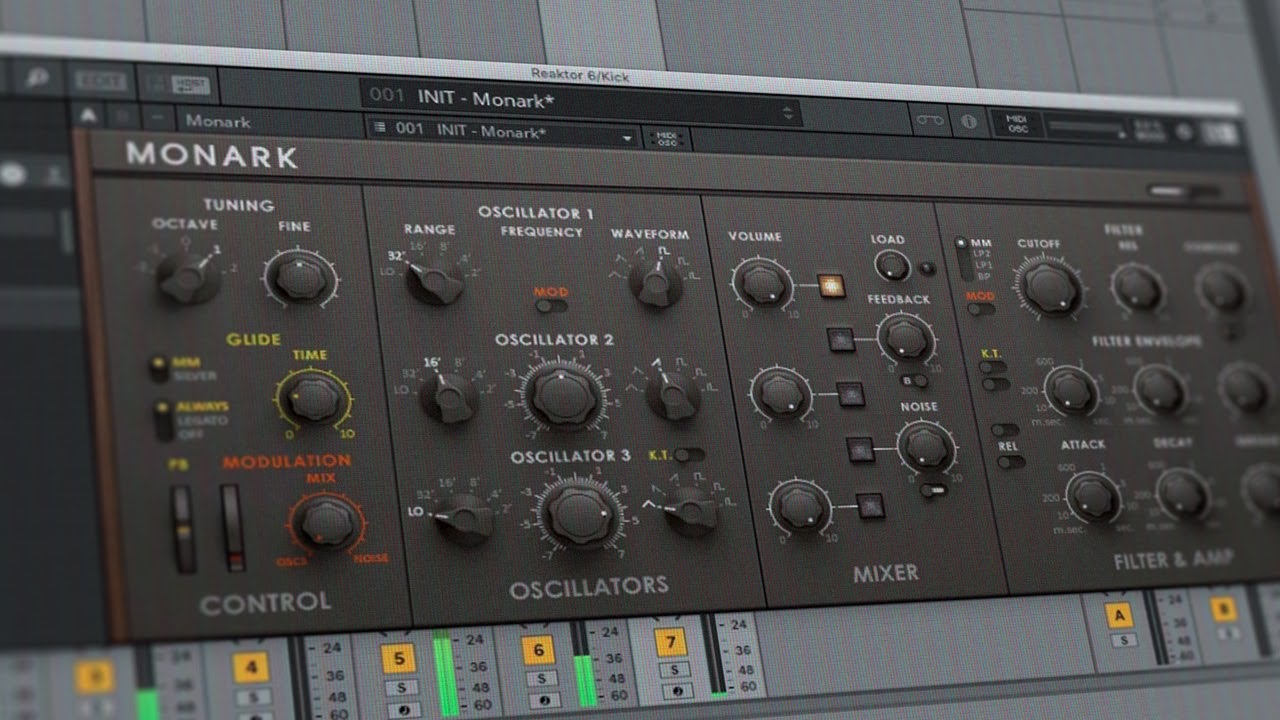This screenshot has width=1280, height=720.
Task: Click Oscillator 3 waveform selector knob
Action: click(x=691, y=511)
